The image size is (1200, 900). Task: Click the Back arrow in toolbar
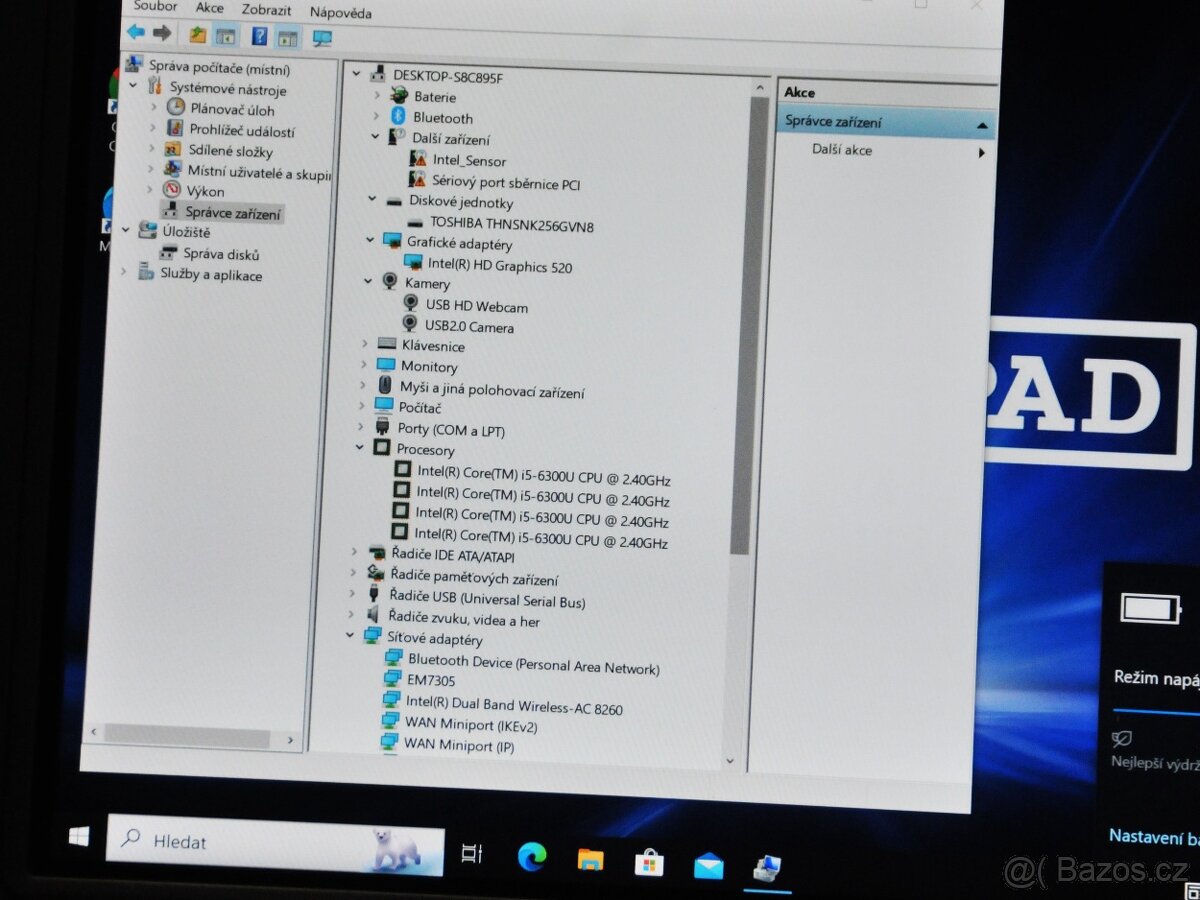136,32
